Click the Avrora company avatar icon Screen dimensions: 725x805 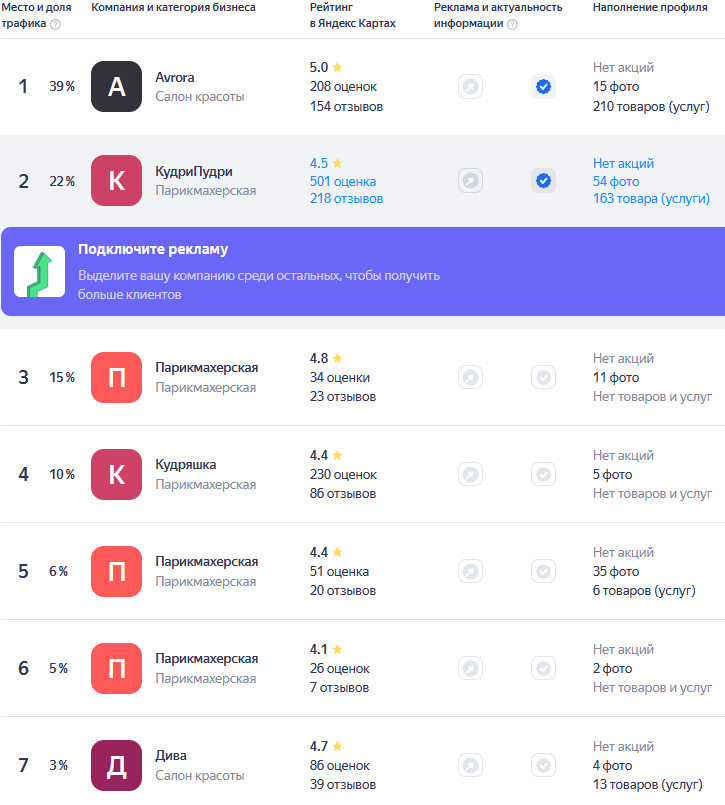pos(116,87)
